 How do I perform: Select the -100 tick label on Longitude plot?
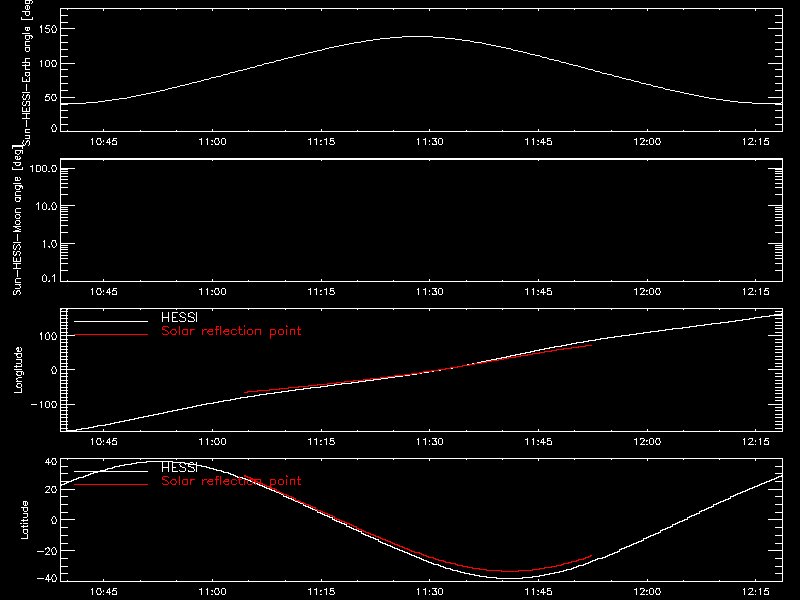[x=44, y=405]
